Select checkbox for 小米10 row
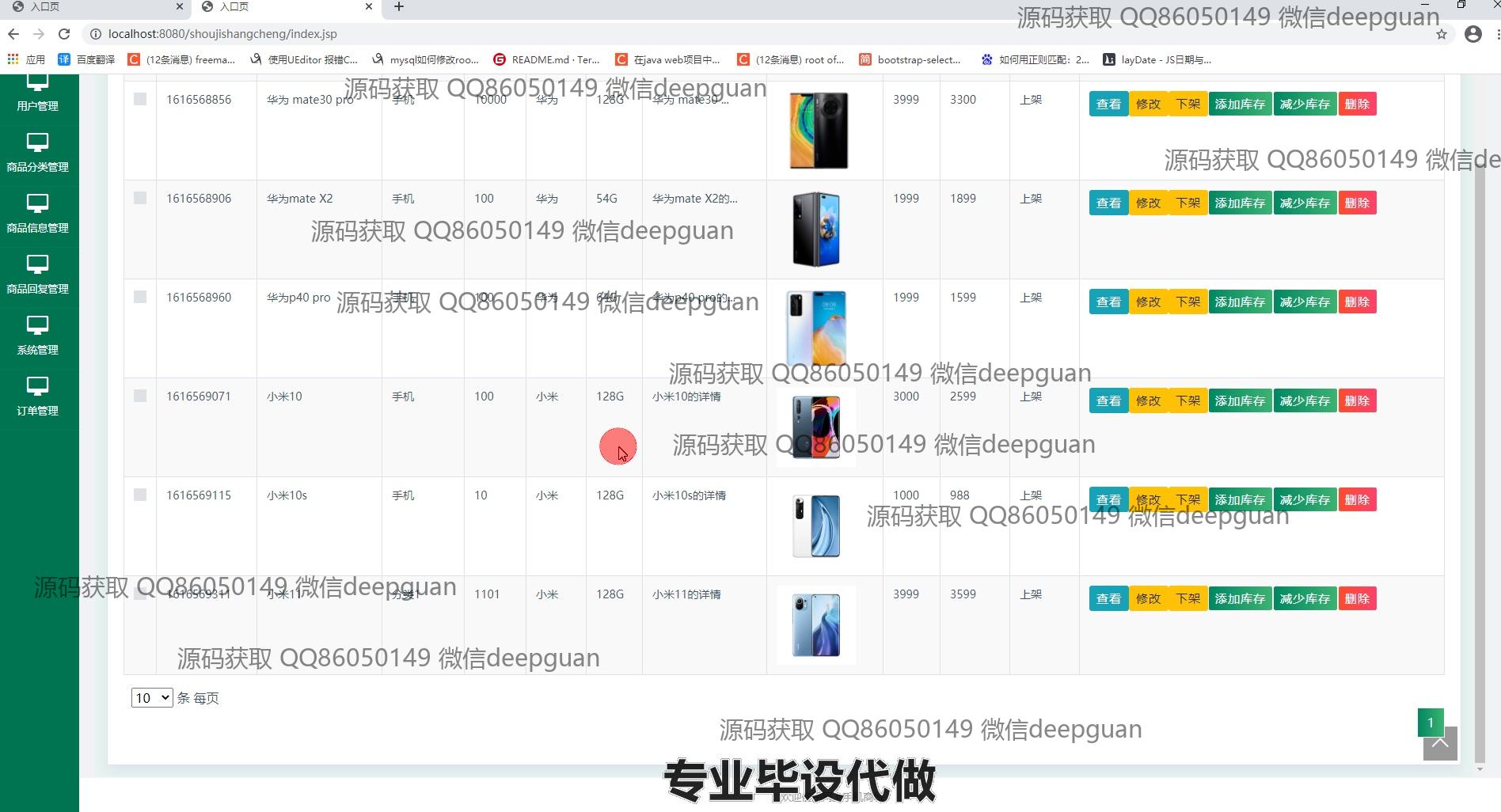This screenshot has width=1501, height=812. click(x=140, y=396)
